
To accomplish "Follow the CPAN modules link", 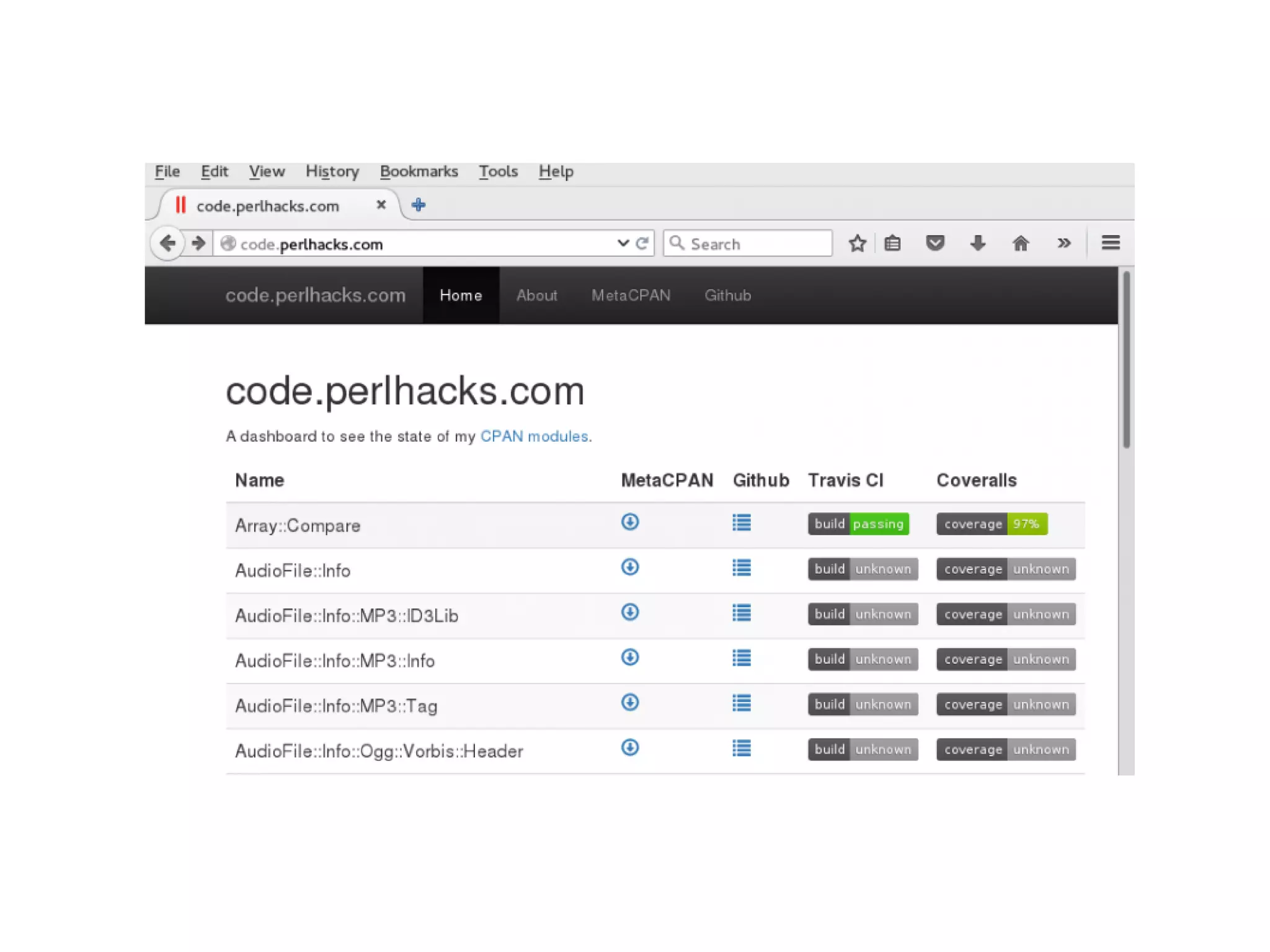I will click(534, 437).
